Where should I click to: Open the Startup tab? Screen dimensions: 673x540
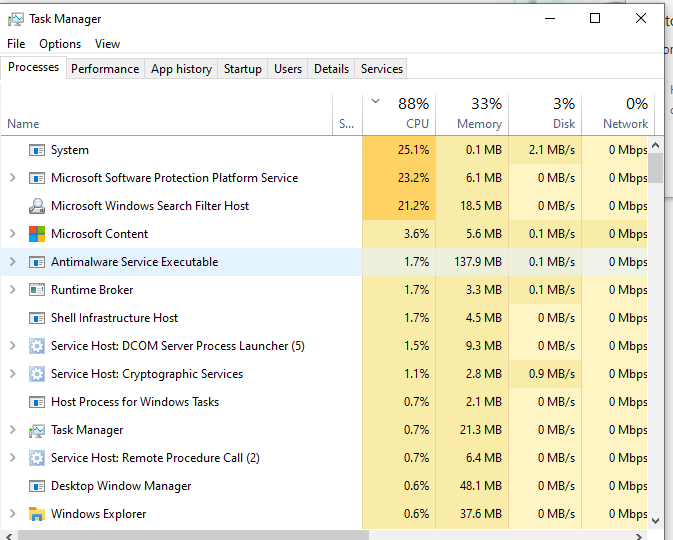pyautogui.click(x=242, y=69)
